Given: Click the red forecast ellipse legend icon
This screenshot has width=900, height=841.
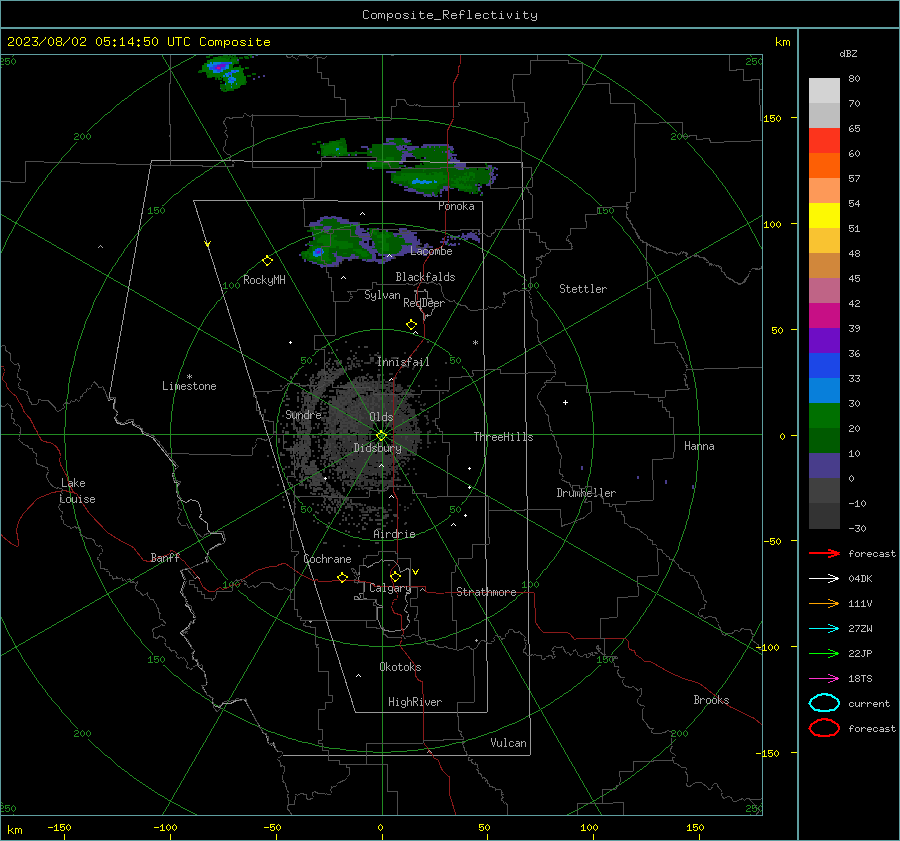Looking at the screenshot, I should 824,728.
